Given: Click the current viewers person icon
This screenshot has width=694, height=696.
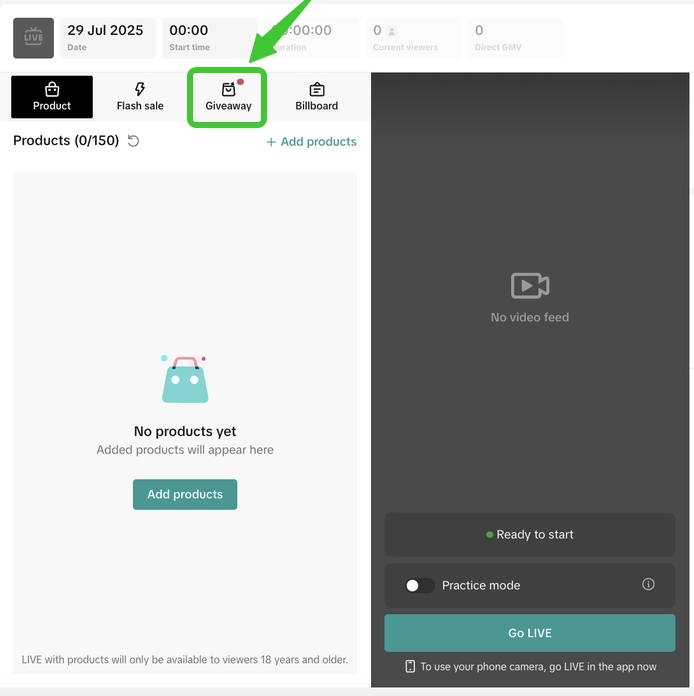Looking at the screenshot, I should [392, 31].
